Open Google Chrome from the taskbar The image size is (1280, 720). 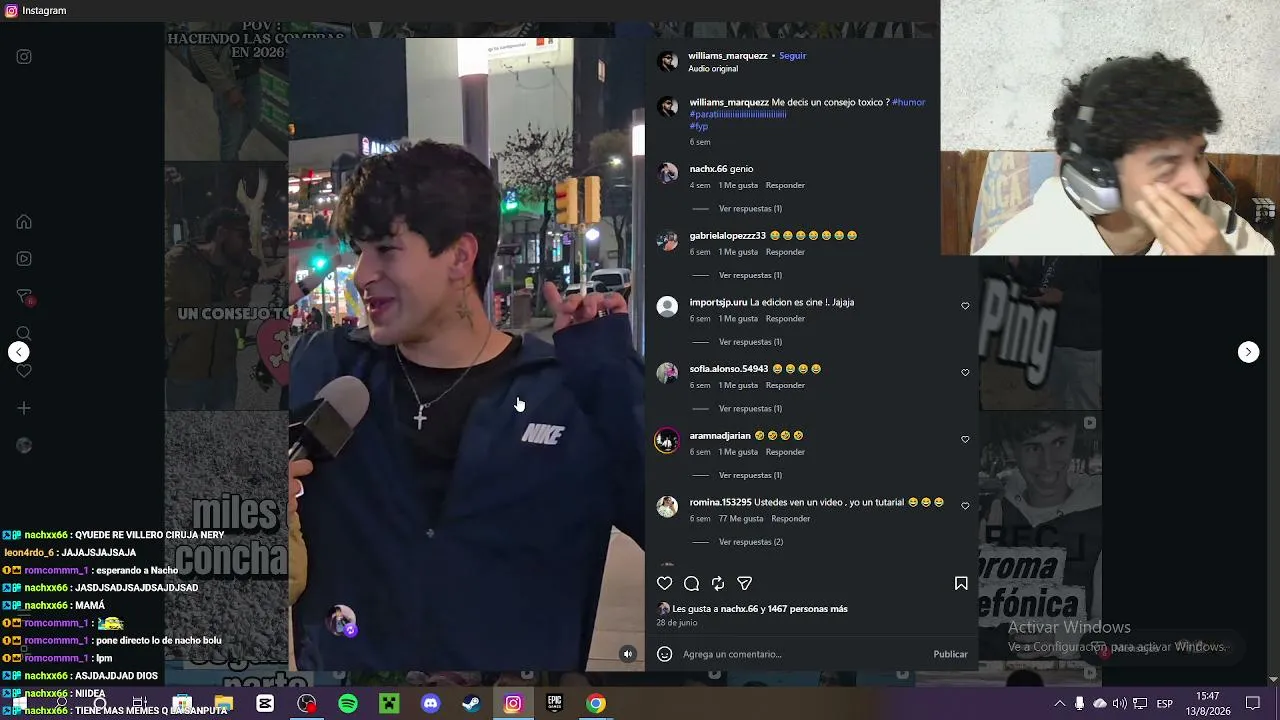[595, 704]
